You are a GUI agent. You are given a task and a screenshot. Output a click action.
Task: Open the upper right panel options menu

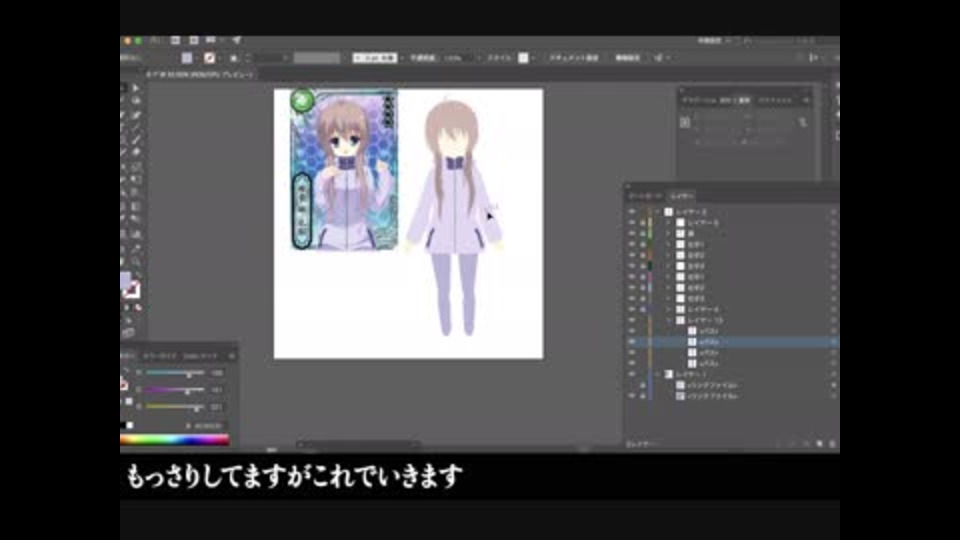[x=806, y=100]
